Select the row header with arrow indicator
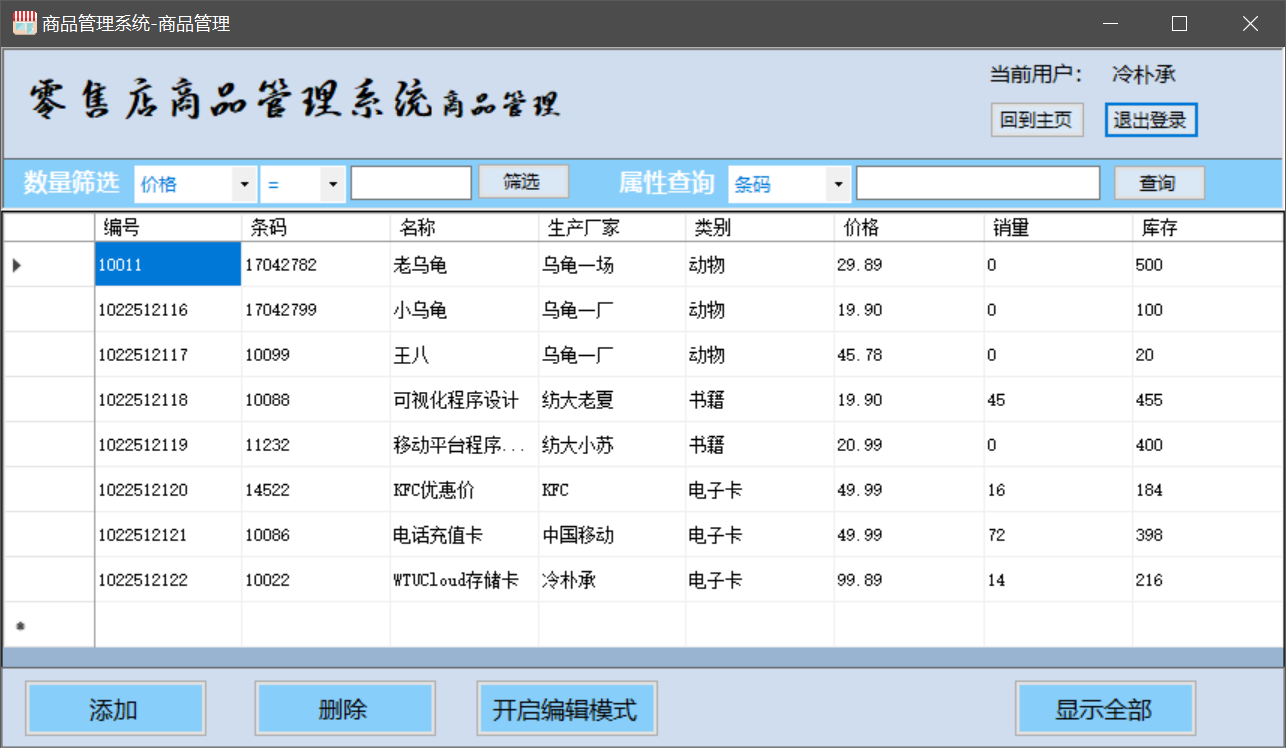The image size is (1286, 748). click(x=49, y=264)
